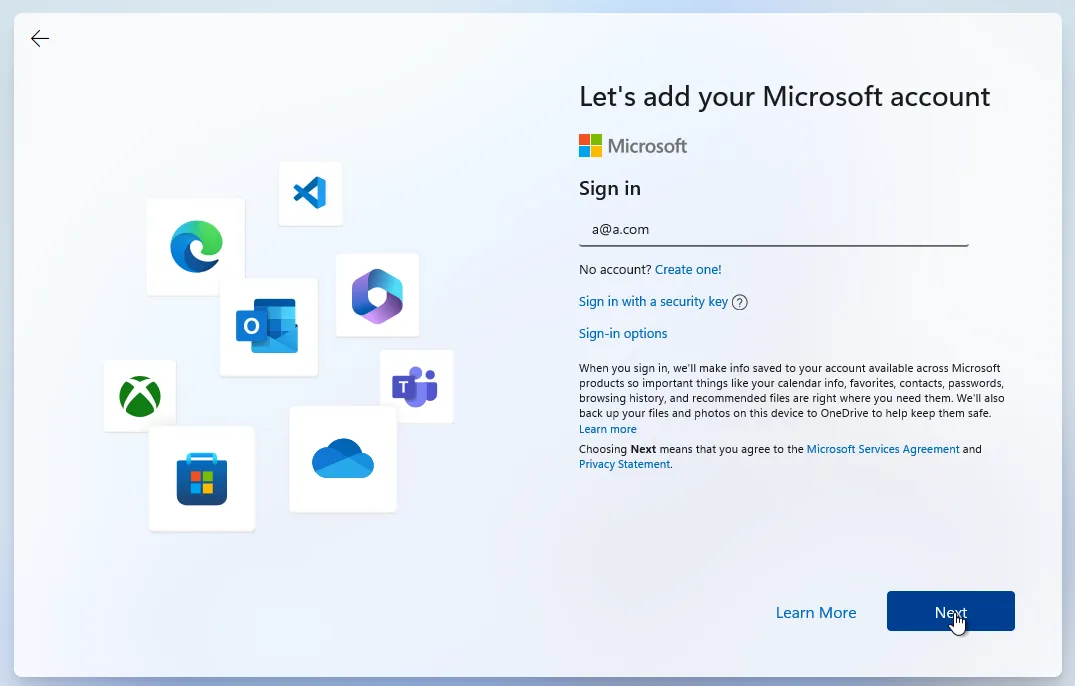Select the Microsoft Teams icon
Image resolution: width=1075 pixels, height=686 pixels.
pos(416,387)
